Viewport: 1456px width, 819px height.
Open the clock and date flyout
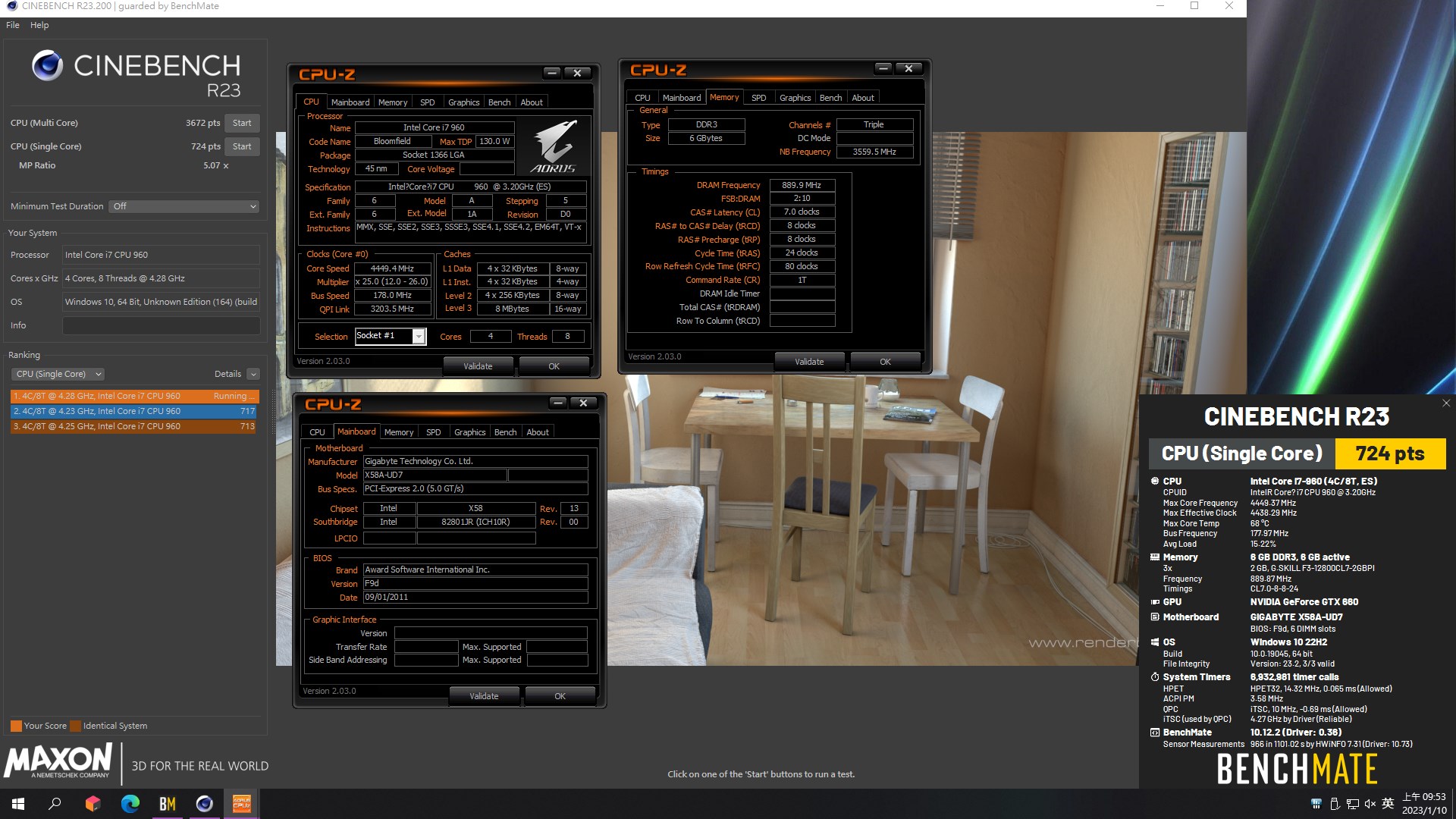(1424, 804)
